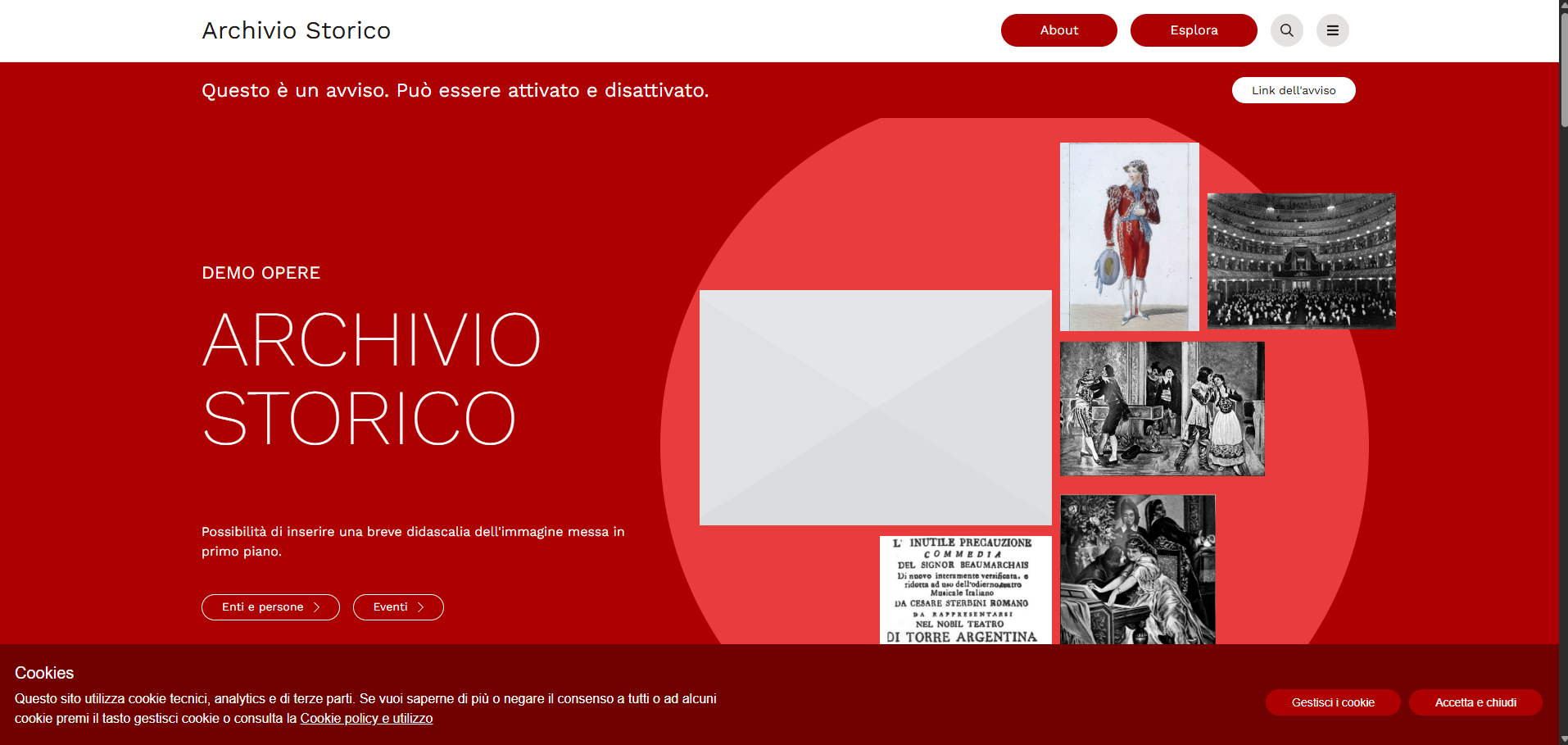
Task: Click the 'Questo è un avviso' notice text
Action: click(455, 90)
